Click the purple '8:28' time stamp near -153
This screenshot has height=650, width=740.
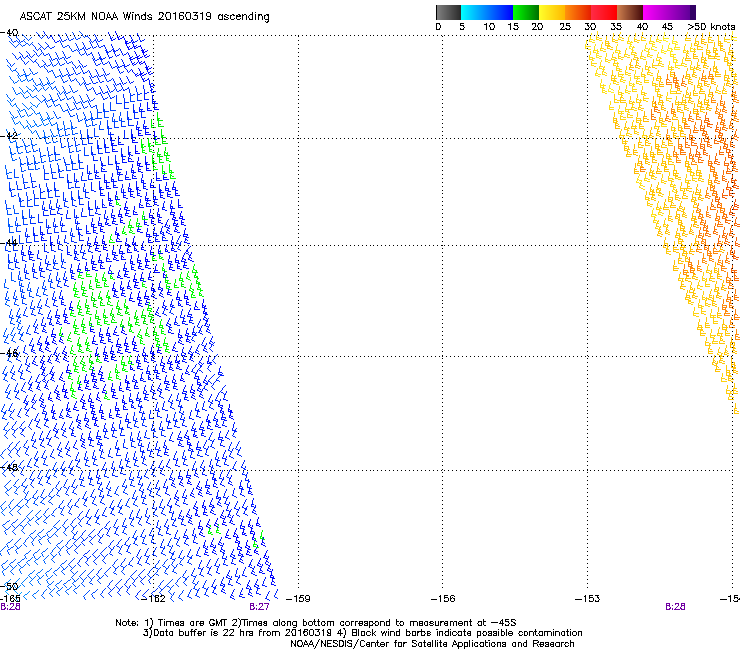tap(675, 607)
